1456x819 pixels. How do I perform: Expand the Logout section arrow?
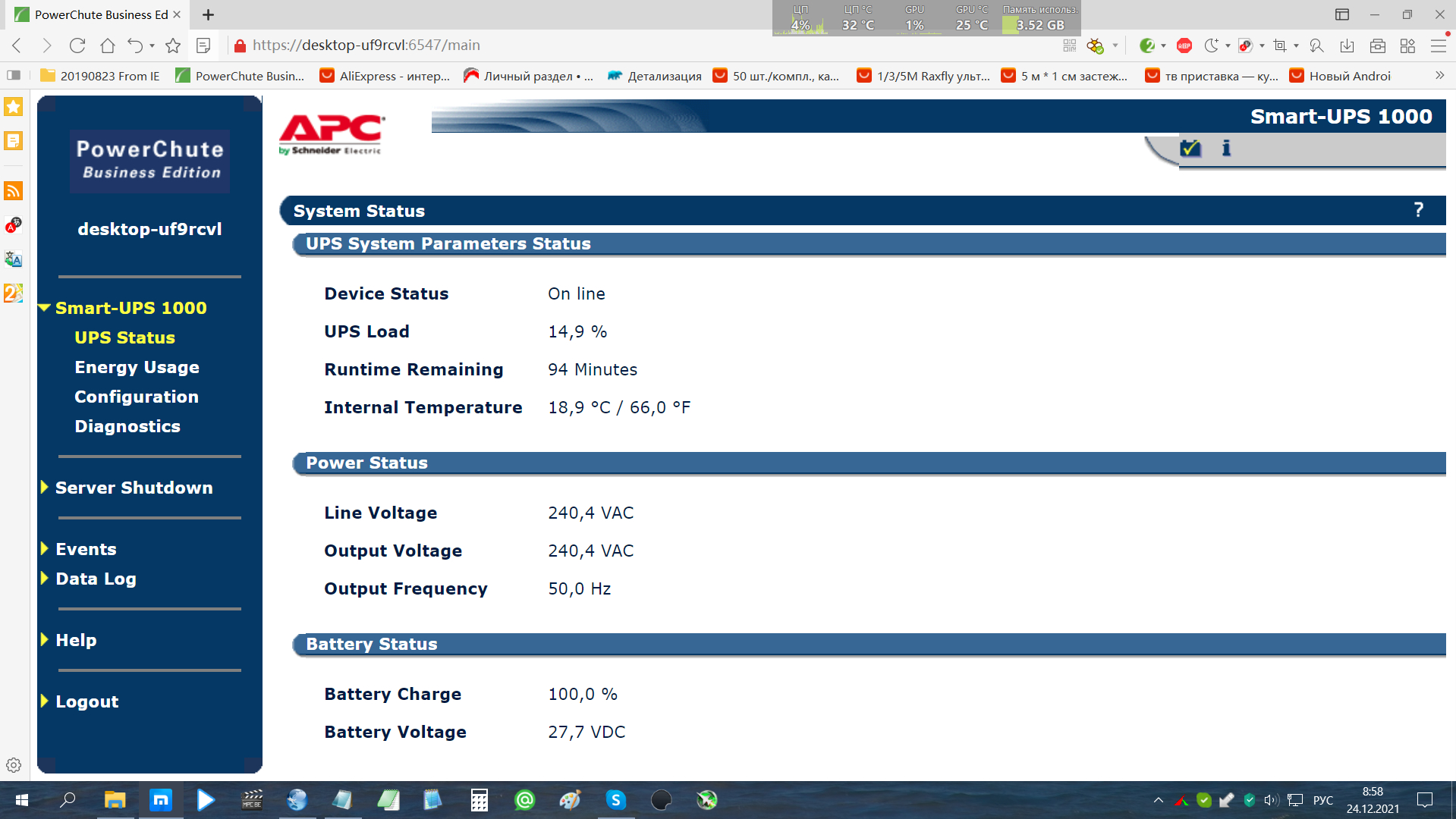pos(45,701)
